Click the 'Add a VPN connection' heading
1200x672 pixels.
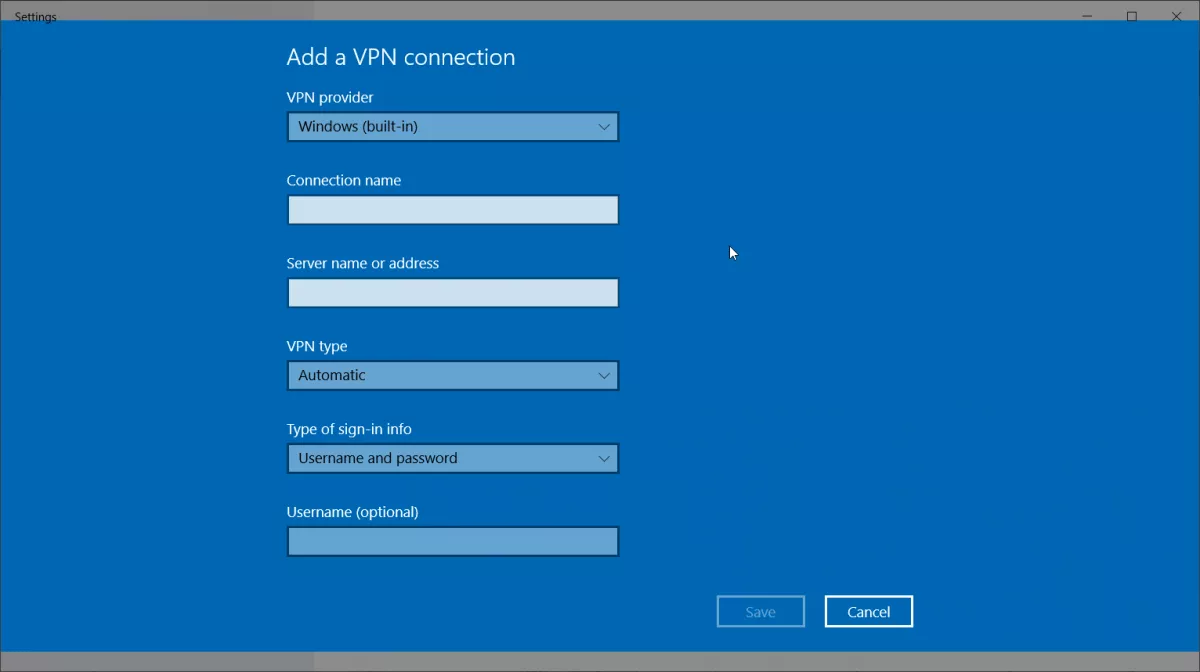401,57
